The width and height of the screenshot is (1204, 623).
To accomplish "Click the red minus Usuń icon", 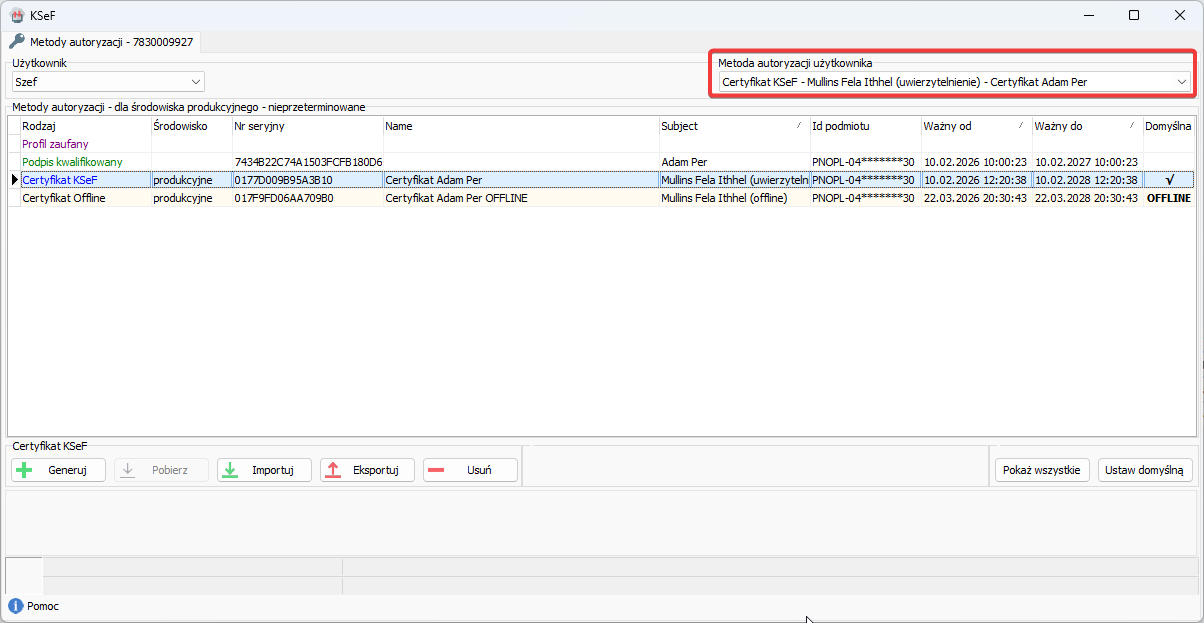I will pyautogui.click(x=437, y=470).
